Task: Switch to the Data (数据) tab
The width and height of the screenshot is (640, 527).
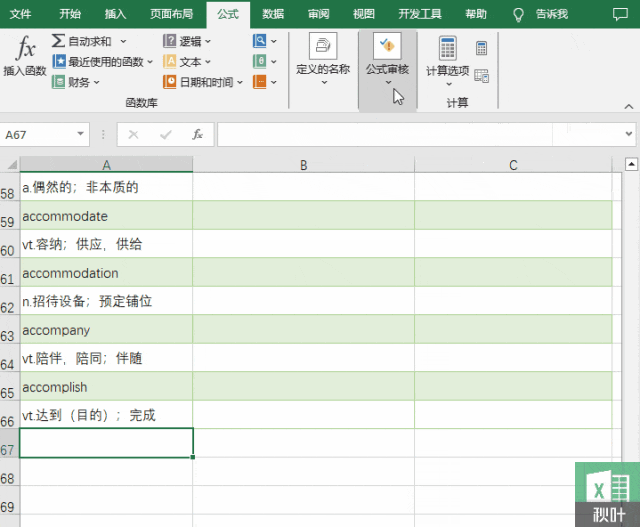Action: pos(273,14)
